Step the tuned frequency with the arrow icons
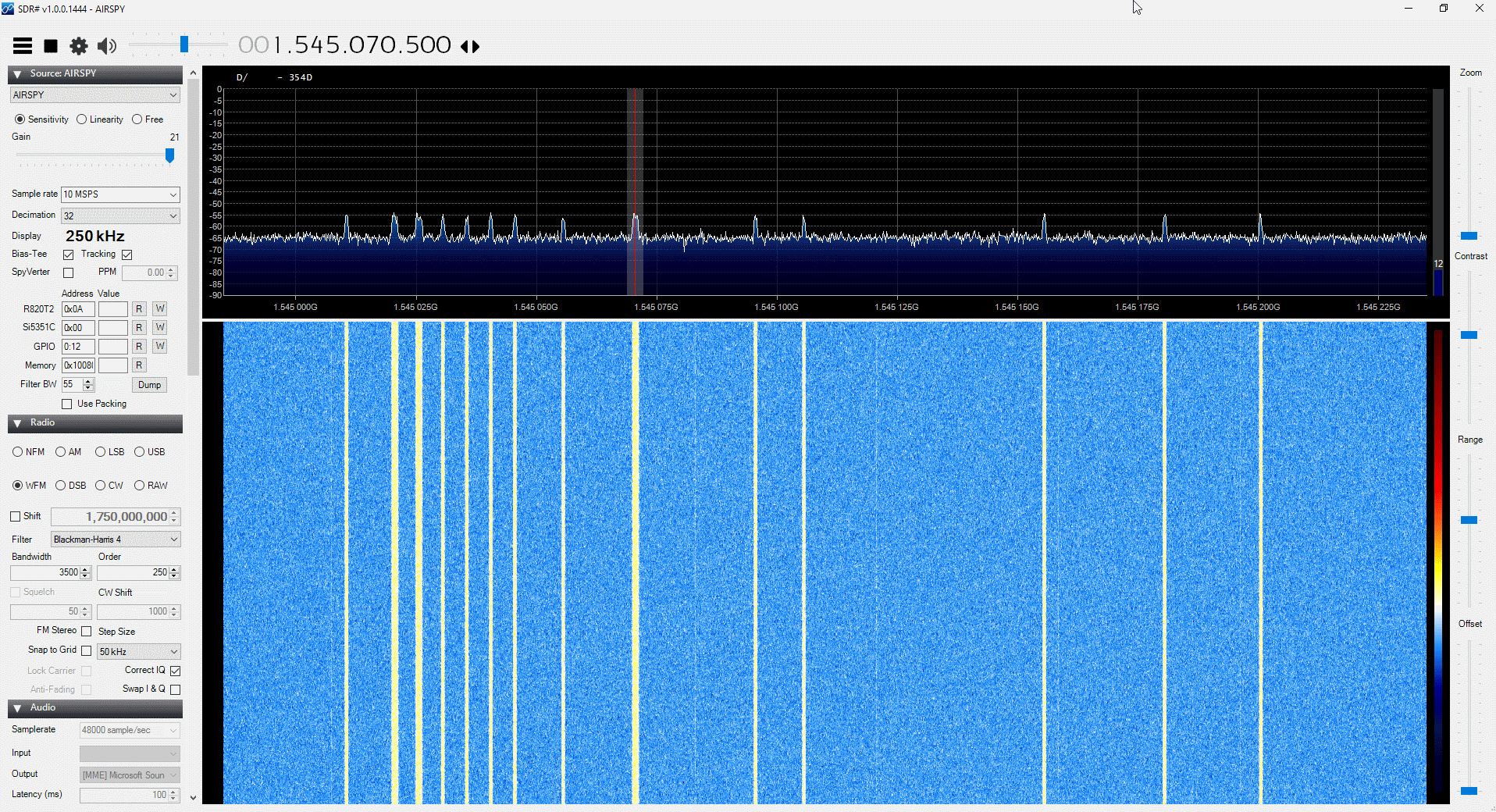The height and width of the screenshot is (812, 1496). click(x=469, y=47)
